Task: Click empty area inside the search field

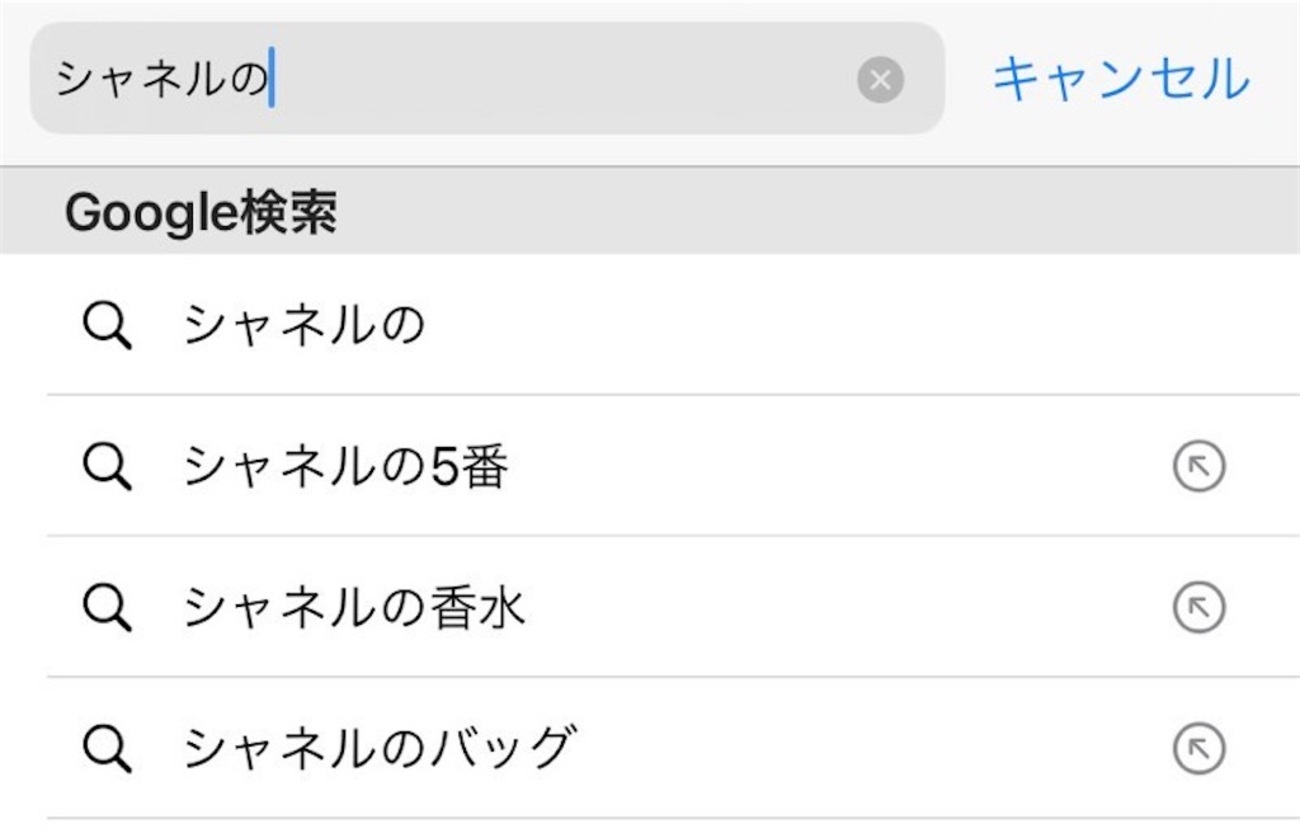Action: (x=560, y=80)
